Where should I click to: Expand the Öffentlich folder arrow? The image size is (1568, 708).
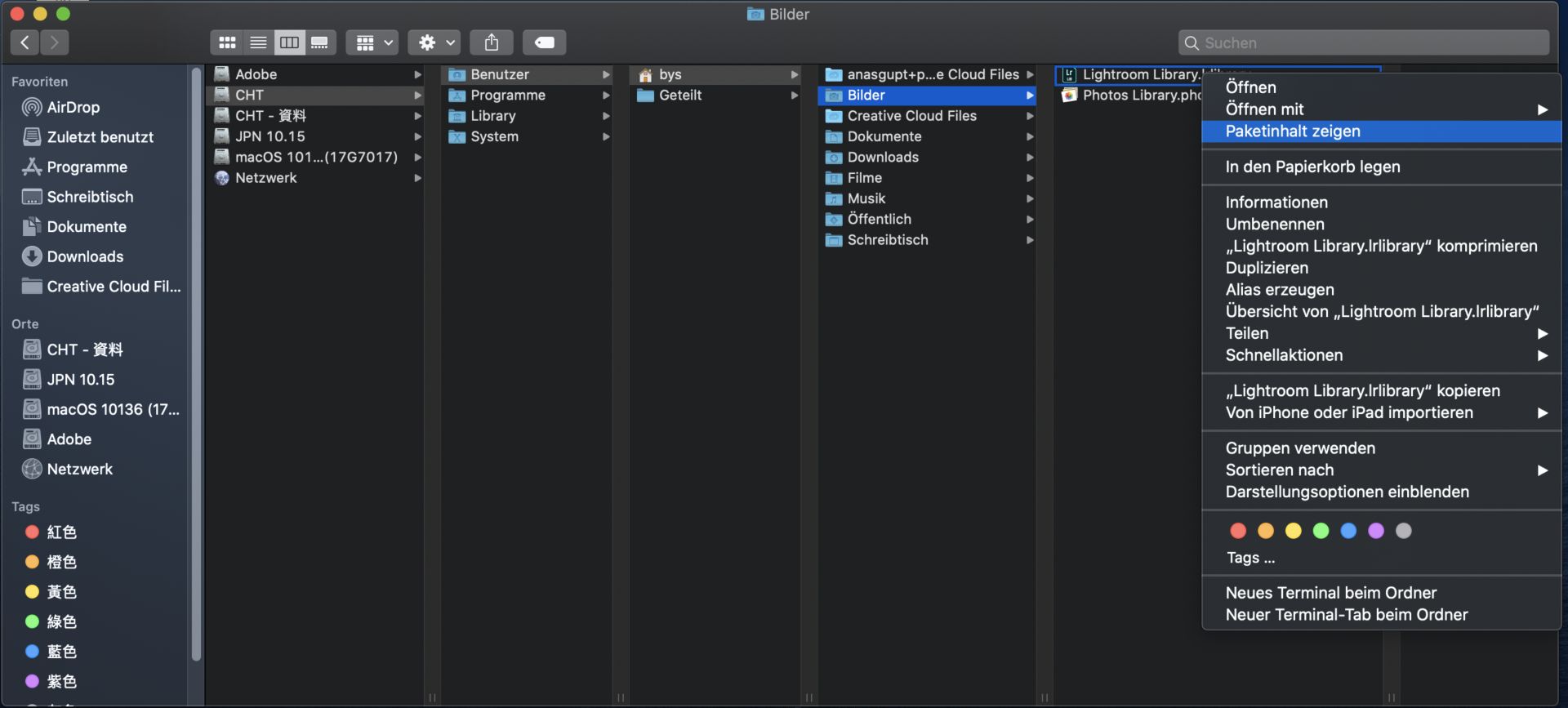(x=1030, y=219)
